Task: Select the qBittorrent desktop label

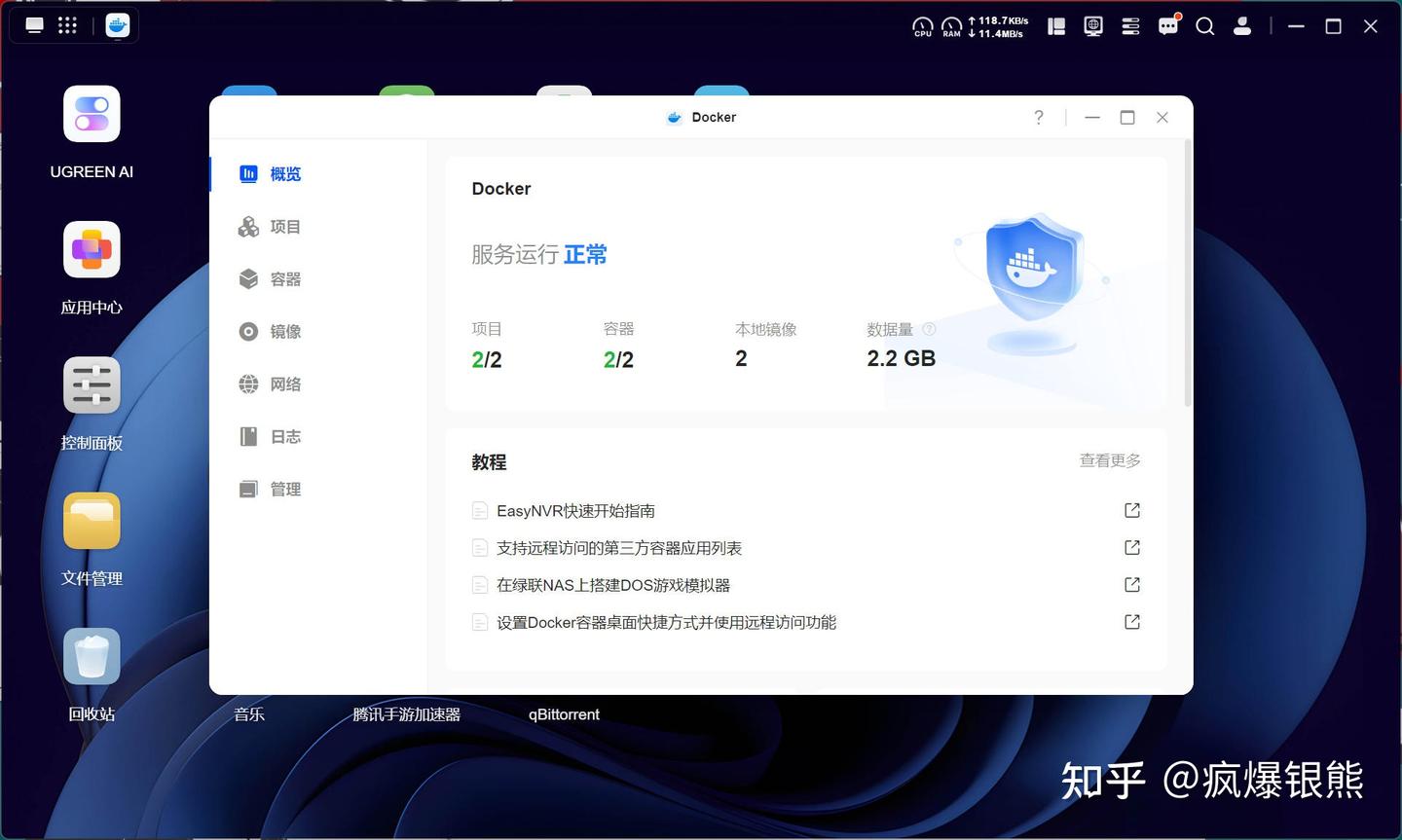Action: (x=564, y=714)
